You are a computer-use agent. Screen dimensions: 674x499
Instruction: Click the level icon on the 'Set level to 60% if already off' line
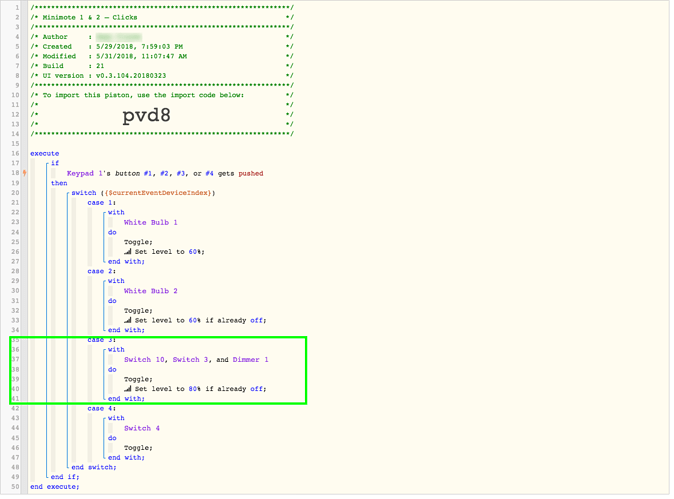tap(128, 321)
